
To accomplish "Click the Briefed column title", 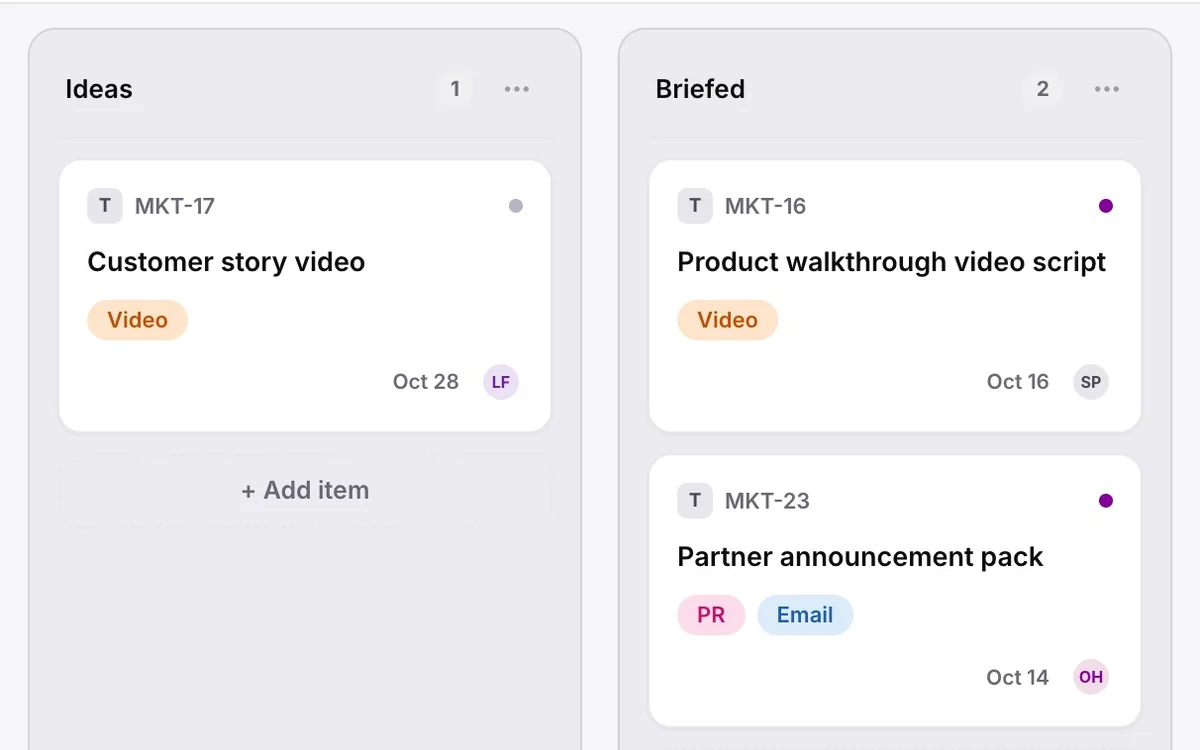I will [700, 89].
